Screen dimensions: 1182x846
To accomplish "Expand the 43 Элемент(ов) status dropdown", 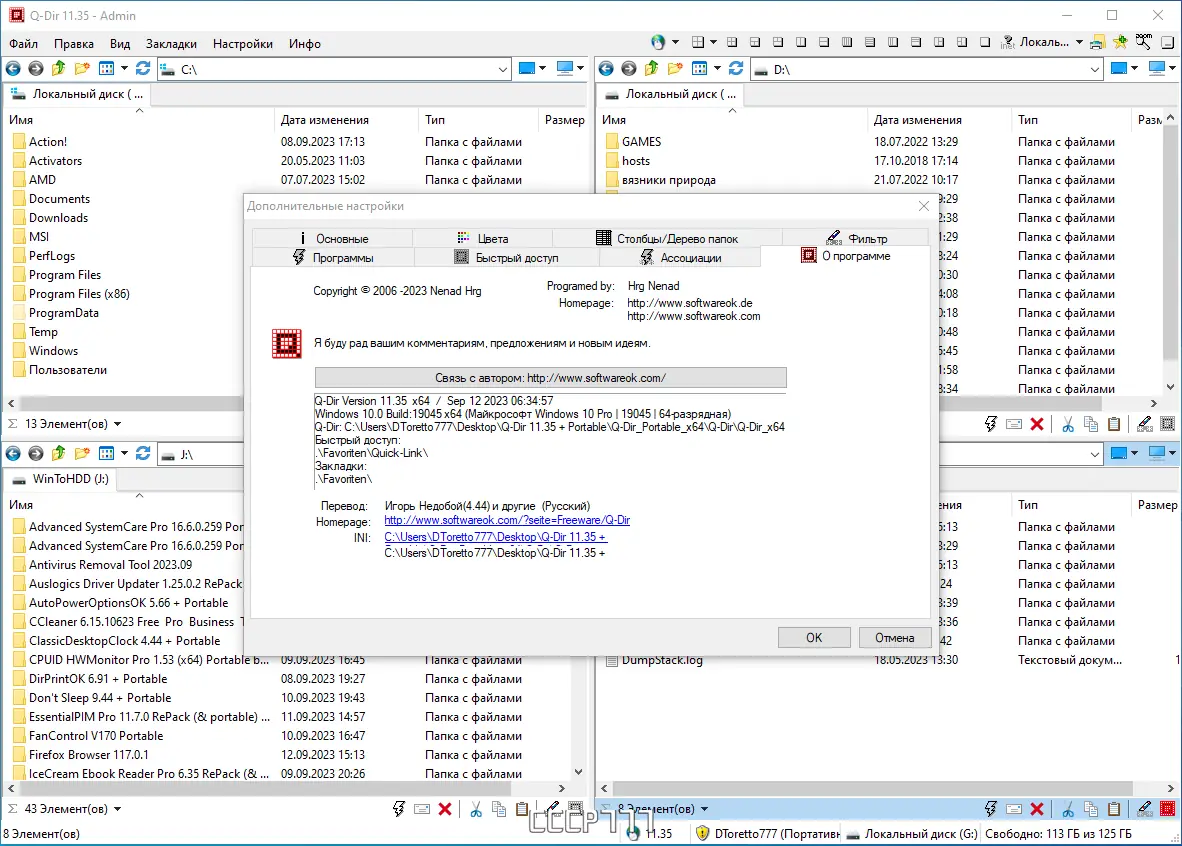I will (x=118, y=809).
